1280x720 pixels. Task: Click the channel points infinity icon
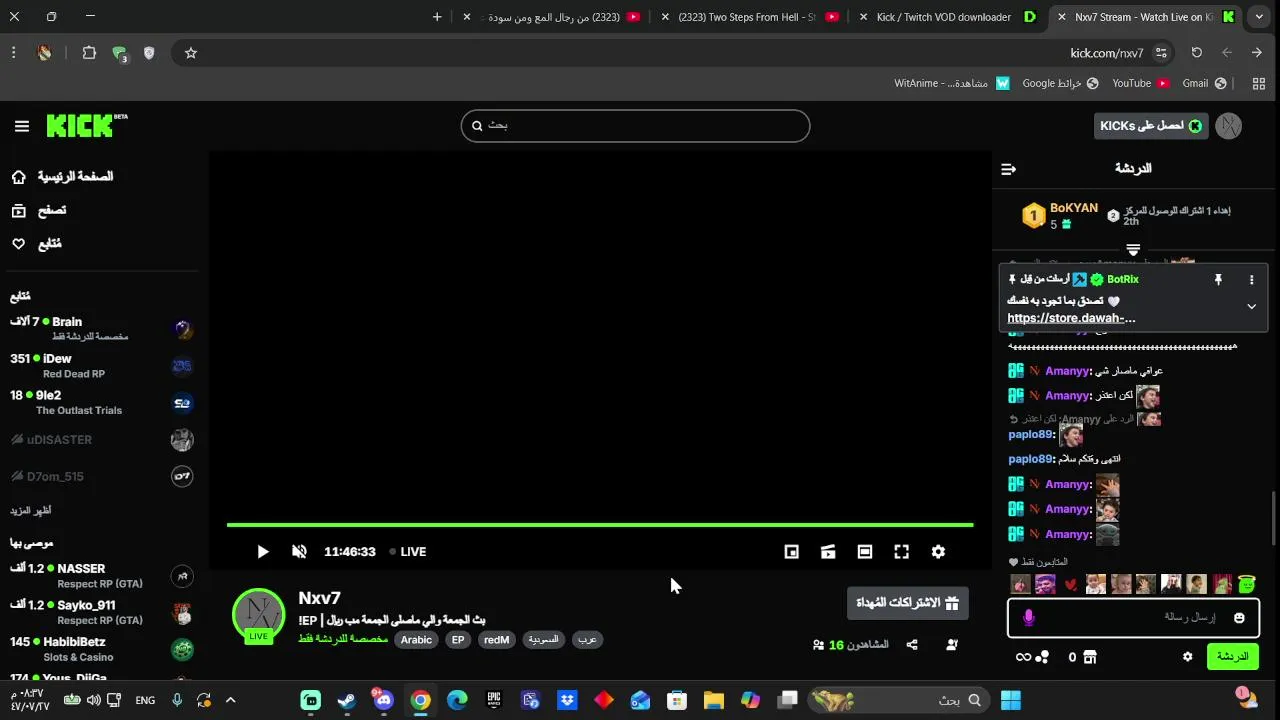click(x=1023, y=657)
